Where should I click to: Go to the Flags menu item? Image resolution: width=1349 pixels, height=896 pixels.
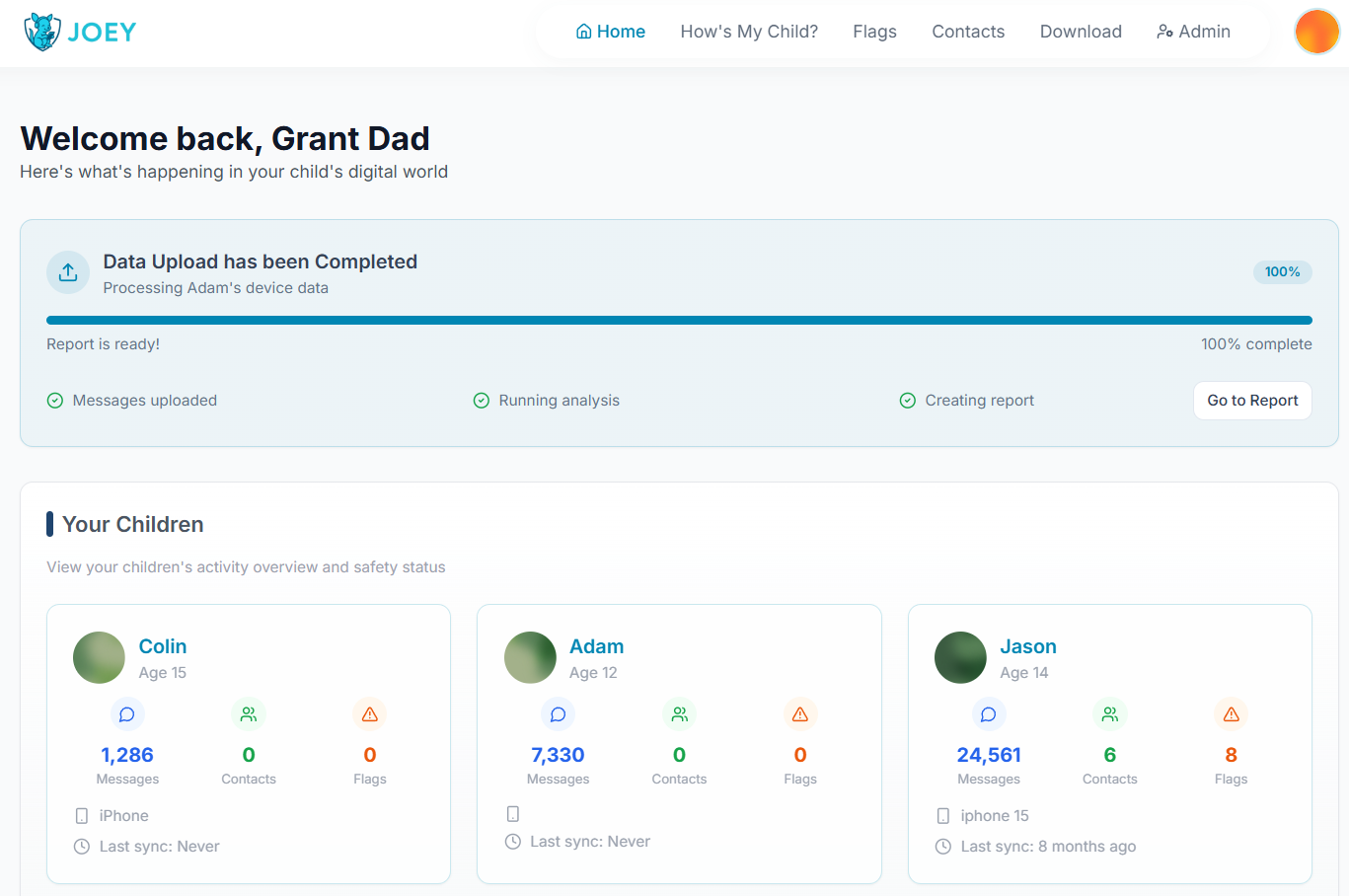coord(874,32)
